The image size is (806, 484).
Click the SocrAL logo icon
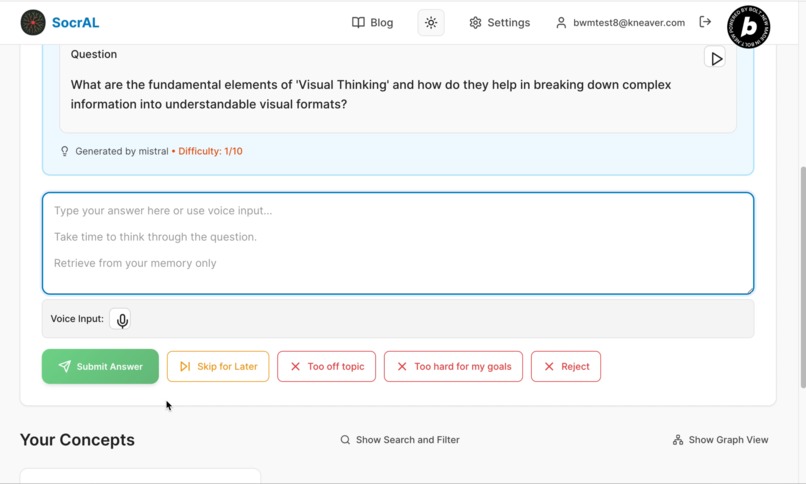pos(33,23)
